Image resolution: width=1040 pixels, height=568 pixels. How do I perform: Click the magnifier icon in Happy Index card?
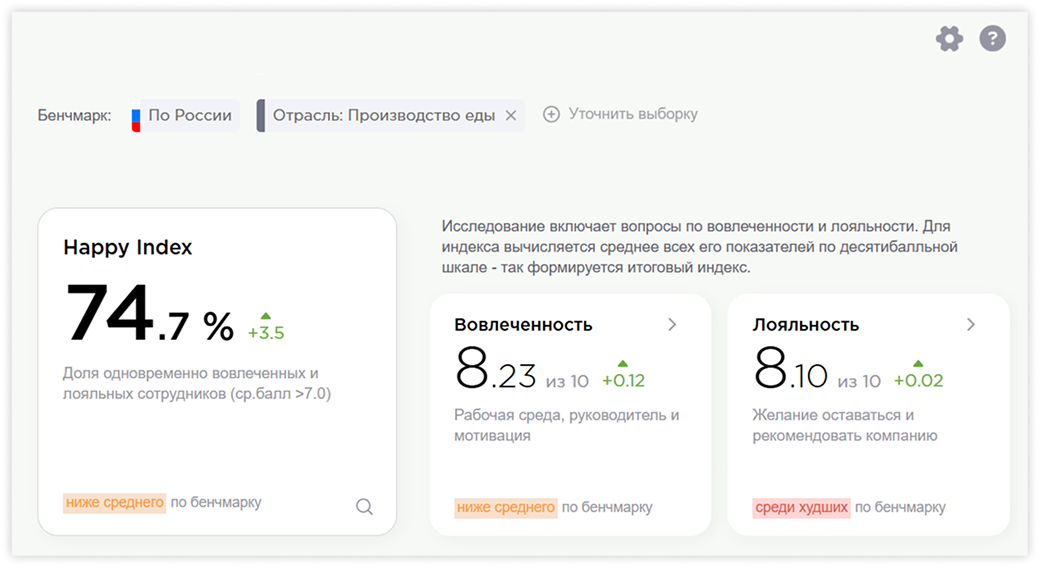(364, 507)
